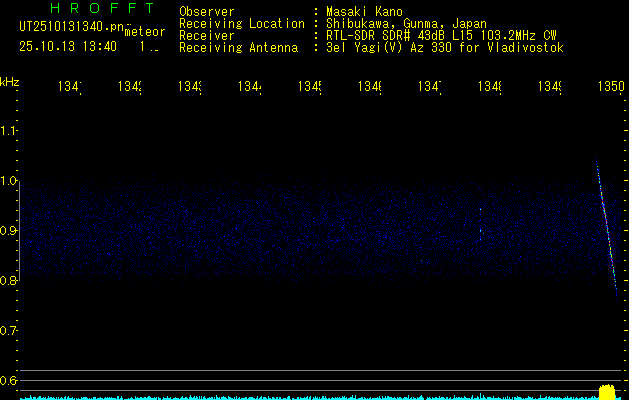
Task: Click the 25.10.13 13:40 date stamp
Action: pos(67,46)
